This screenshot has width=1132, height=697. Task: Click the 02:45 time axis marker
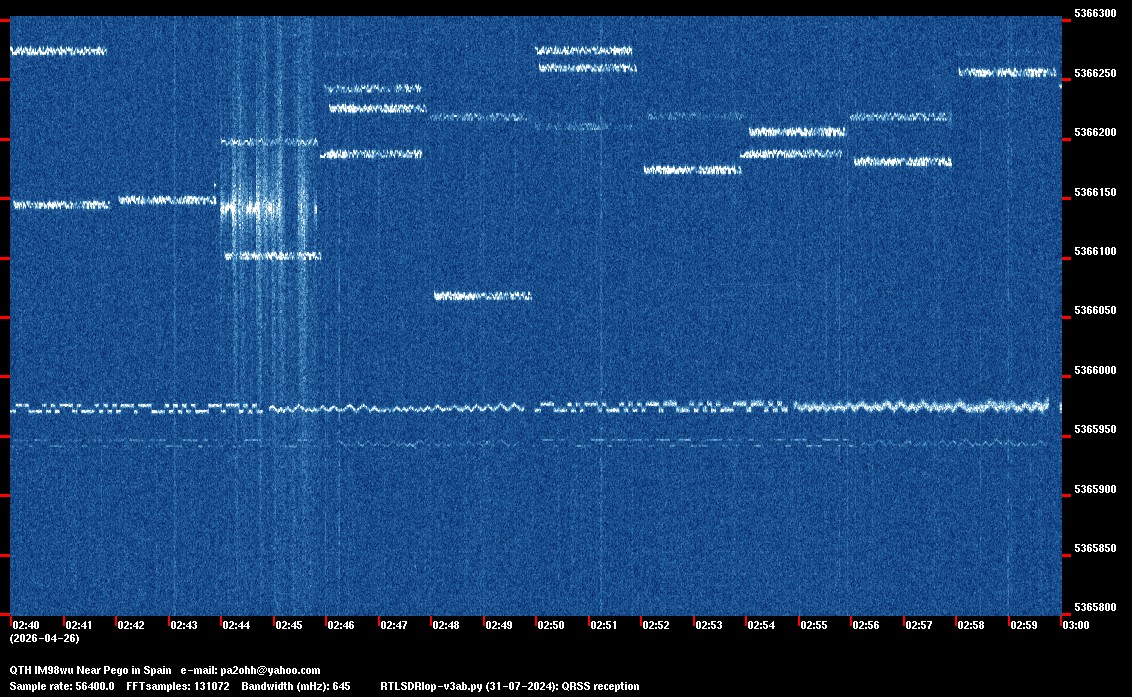pyautogui.click(x=289, y=625)
